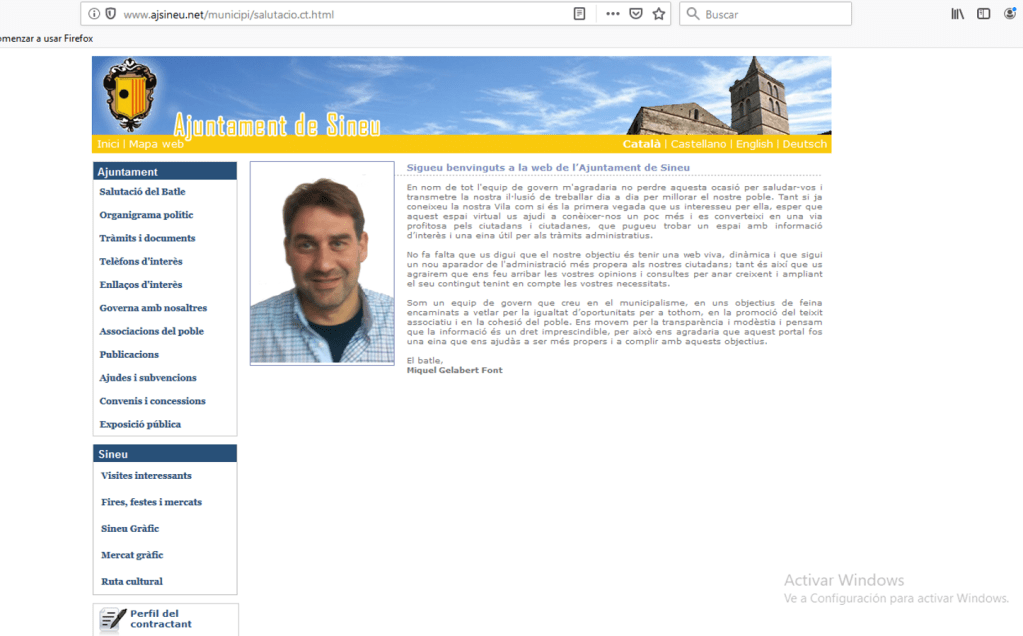This screenshot has width=1023, height=636.
Task: Toggle reader view in the address bar
Action: [x=579, y=14]
